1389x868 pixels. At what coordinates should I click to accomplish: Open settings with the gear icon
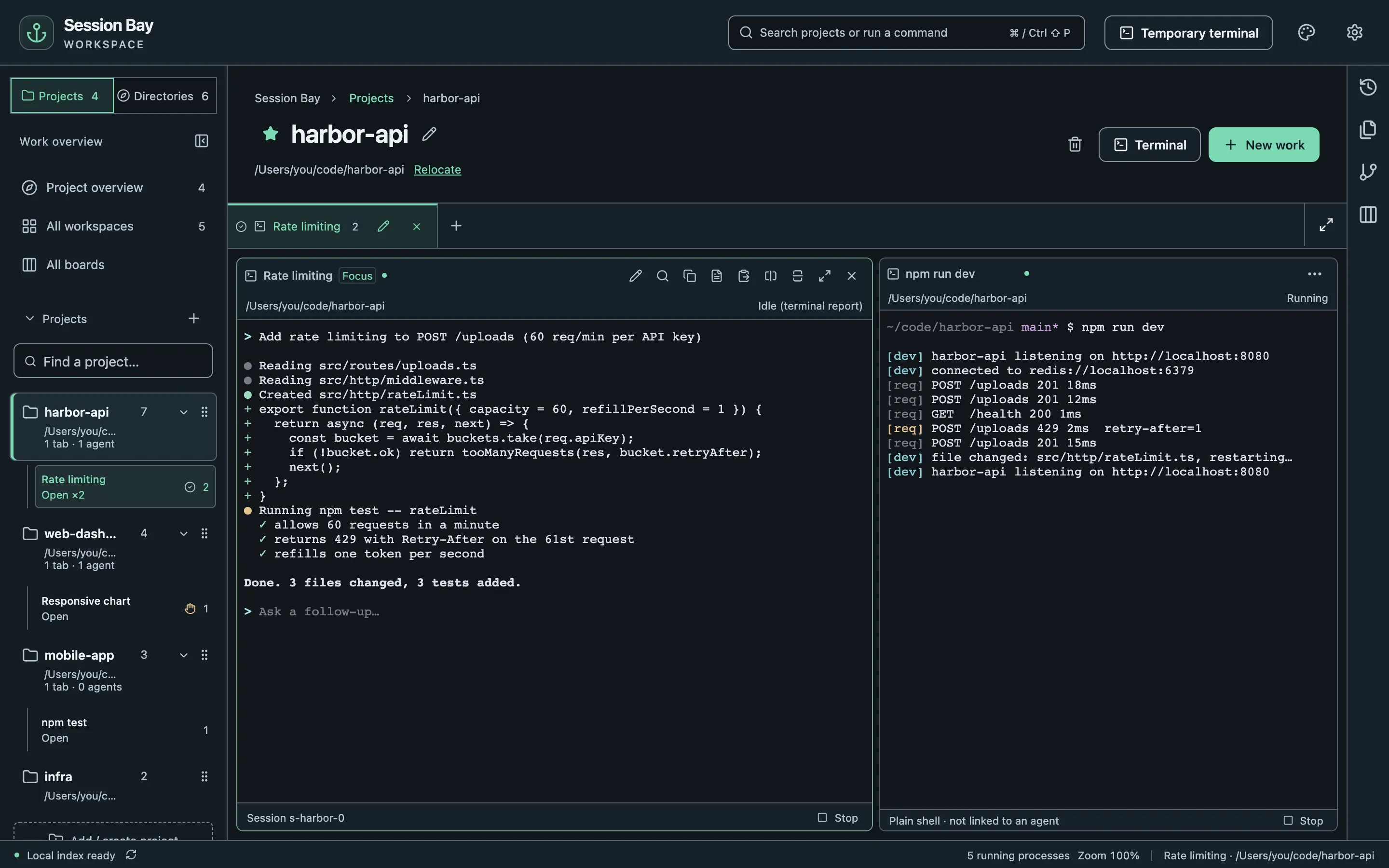1355,33
